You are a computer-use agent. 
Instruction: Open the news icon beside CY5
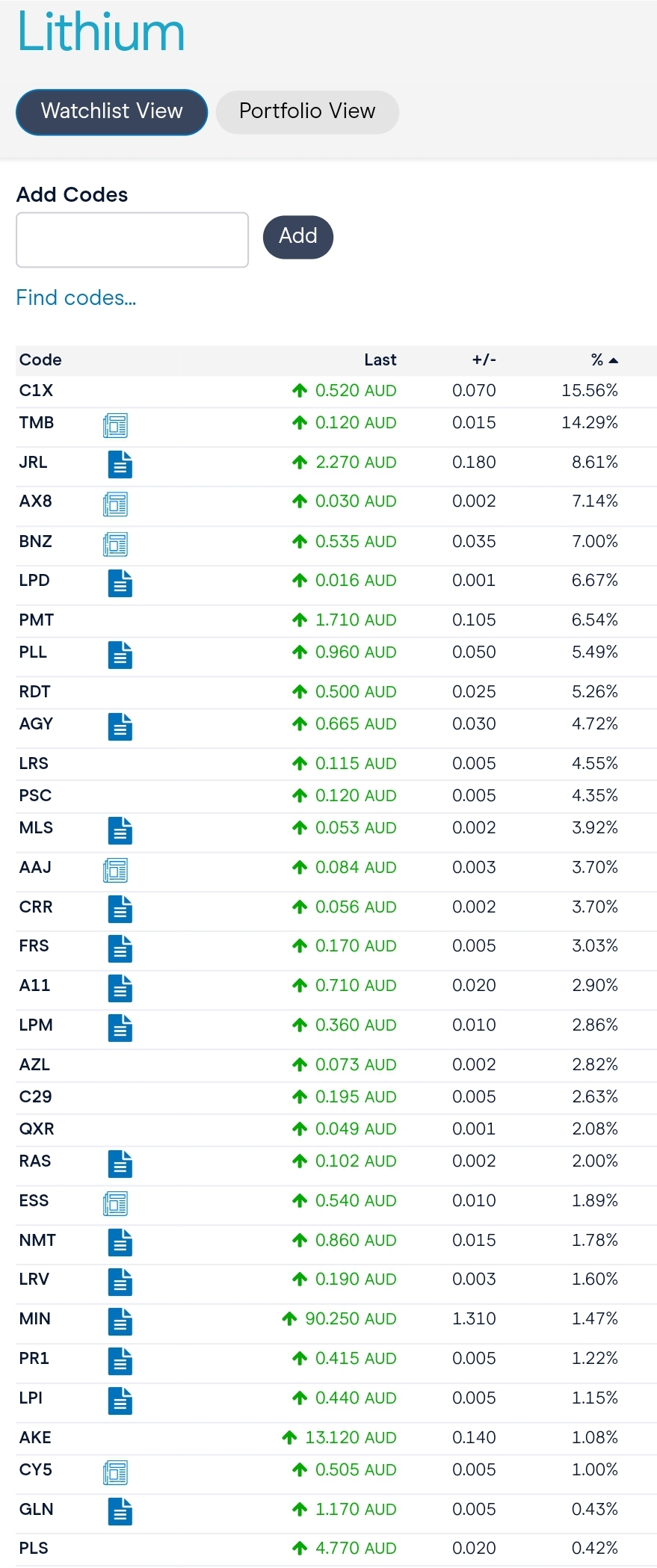[x=116, y=1472]
